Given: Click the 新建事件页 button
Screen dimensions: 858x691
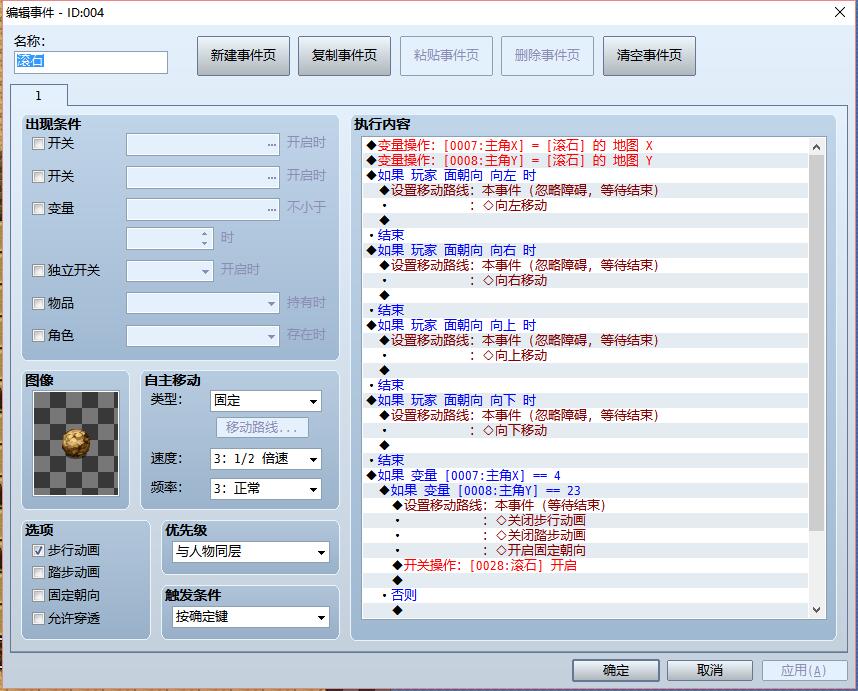Looking at the screenshot, I should tap(243, 56).
